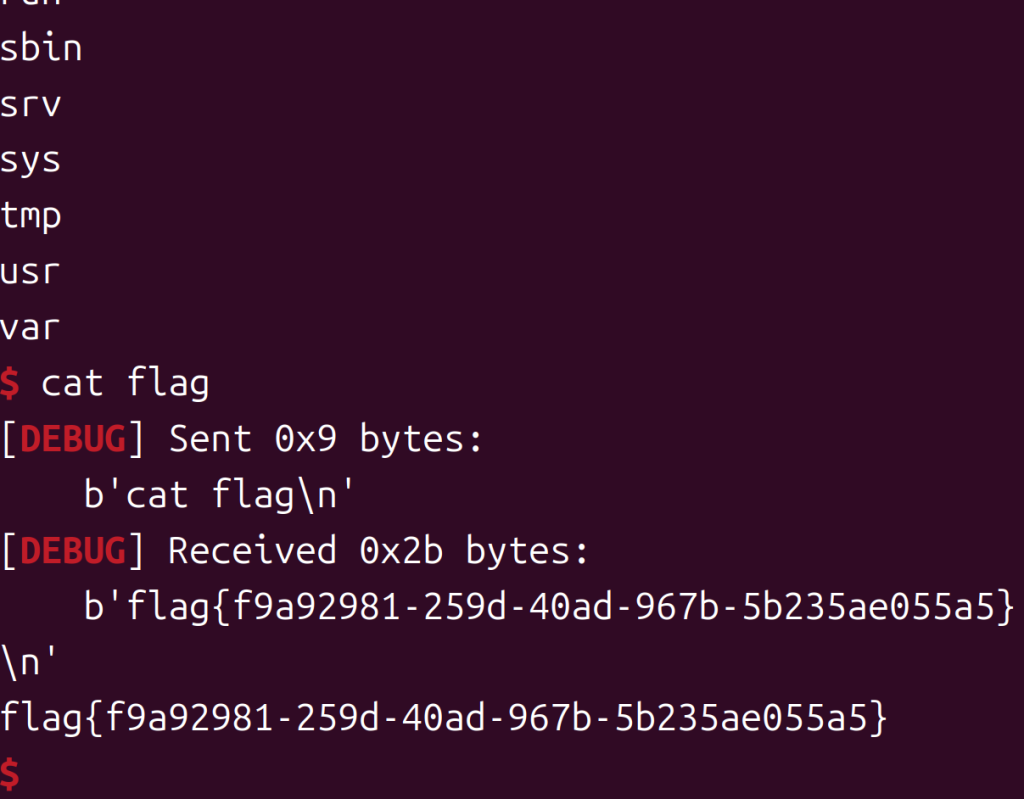This screenshot has height=799, width=1024.
Task: Click the b'cat flag\n' sent bytes line
Action: click(220, 495)
